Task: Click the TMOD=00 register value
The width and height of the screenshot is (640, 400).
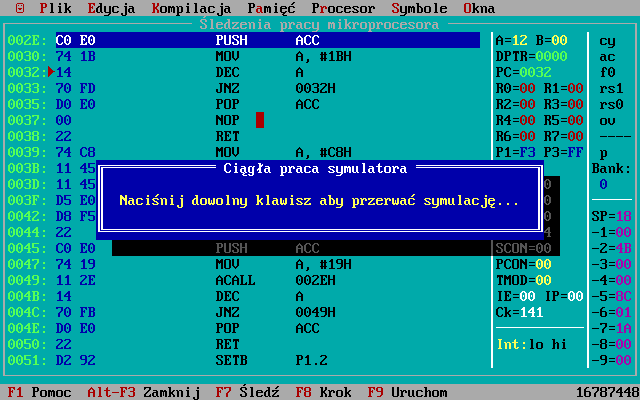Action: coord(524,280)
